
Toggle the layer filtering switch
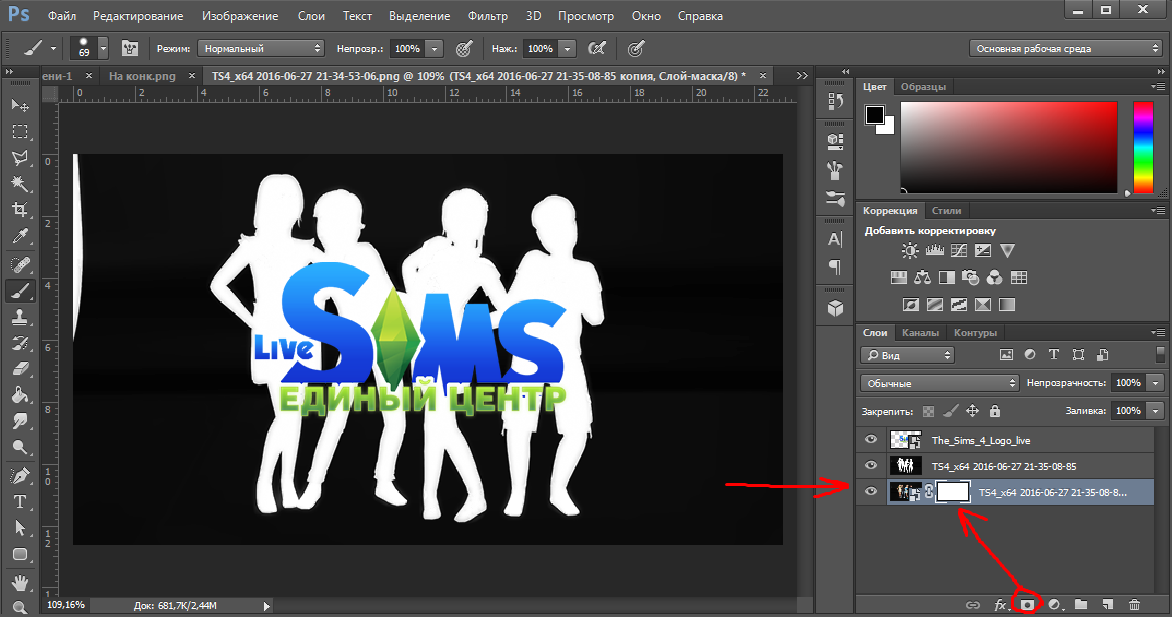click(x=1160, y=354)
